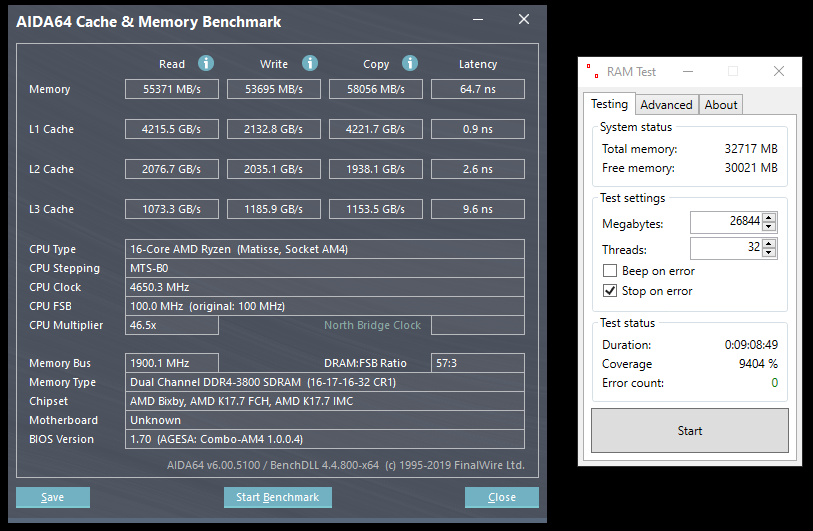Click the CPU Type 16-Core AMD Ryzen field

tap(325, 249)
